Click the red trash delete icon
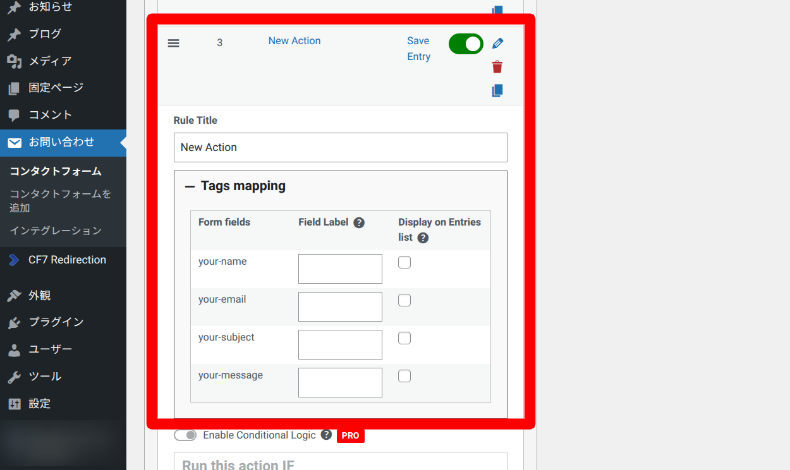Viewport: 790px width, 470px height. [497, 66]
